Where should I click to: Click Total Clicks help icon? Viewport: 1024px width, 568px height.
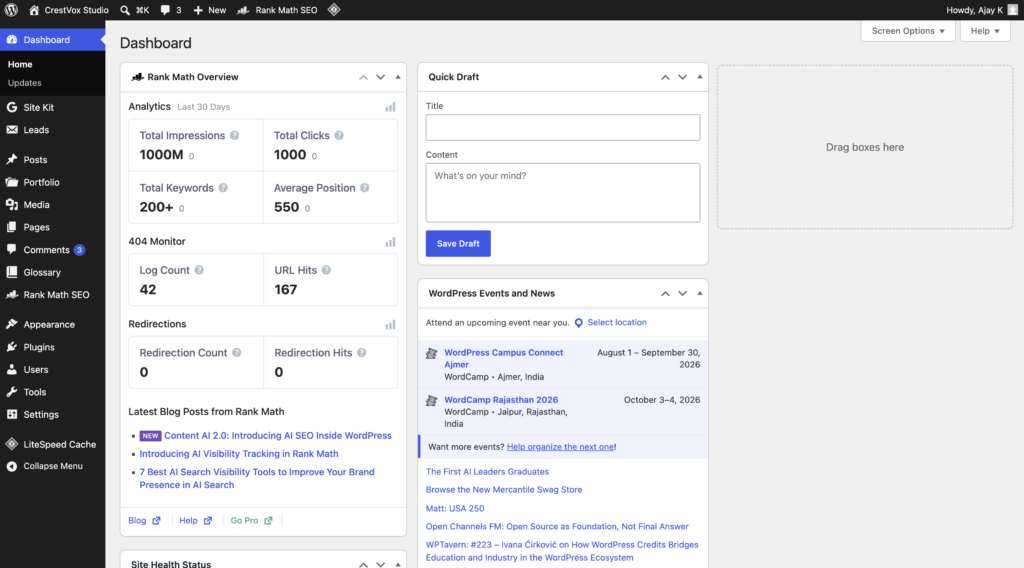tap(339, 135)
